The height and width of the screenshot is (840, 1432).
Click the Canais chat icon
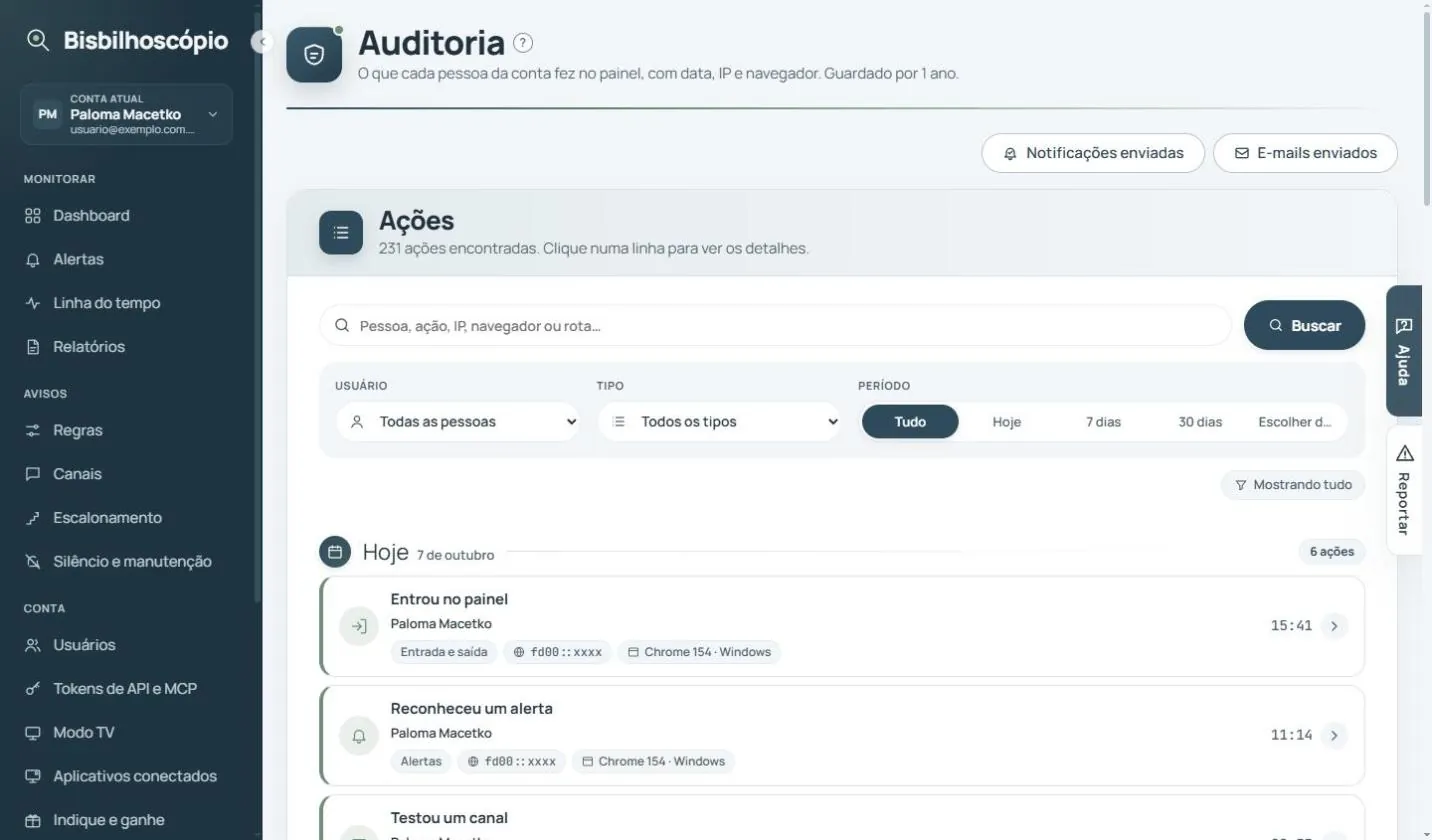[x=33, y=474]
